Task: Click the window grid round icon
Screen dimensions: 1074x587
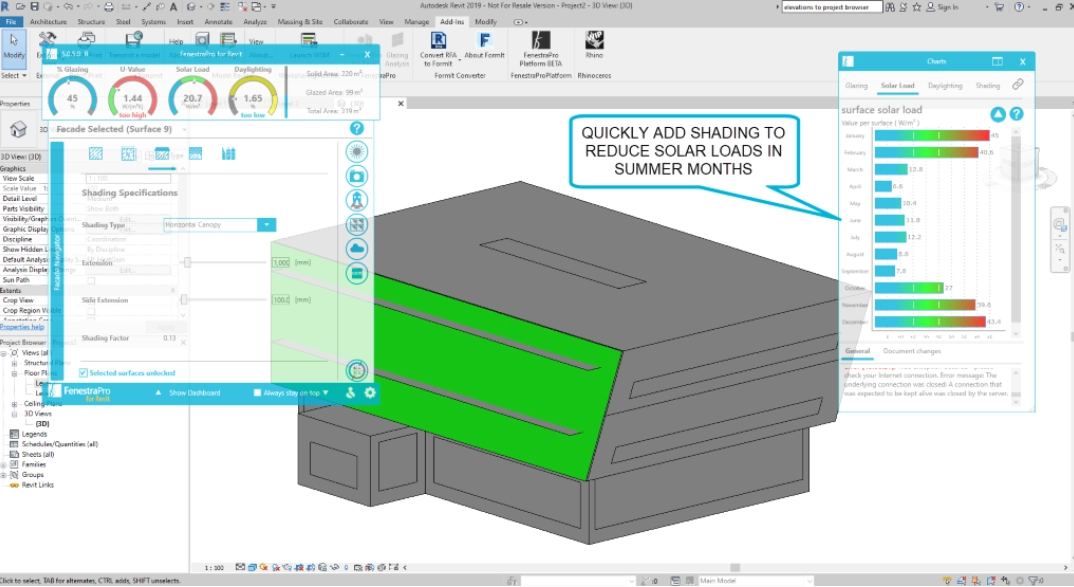Action: 356,225
